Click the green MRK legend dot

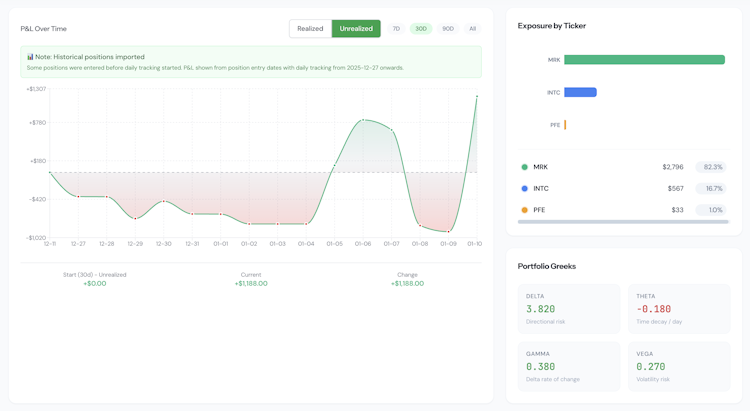524,167
